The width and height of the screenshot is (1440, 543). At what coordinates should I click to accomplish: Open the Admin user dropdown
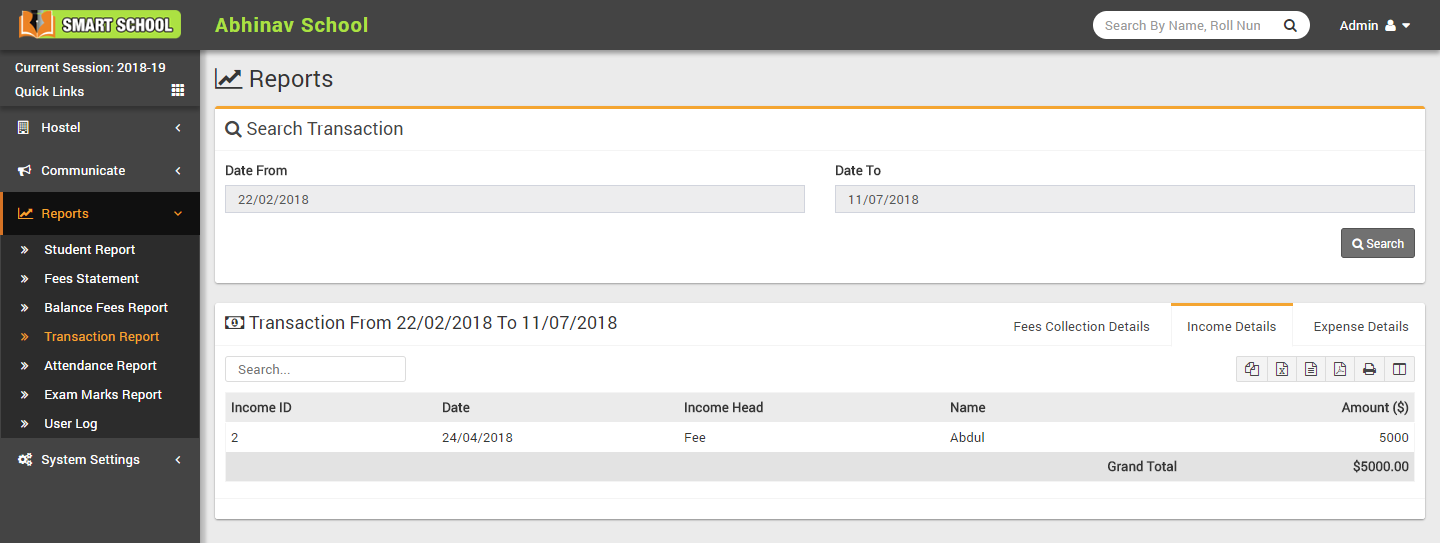(1375, 25)
